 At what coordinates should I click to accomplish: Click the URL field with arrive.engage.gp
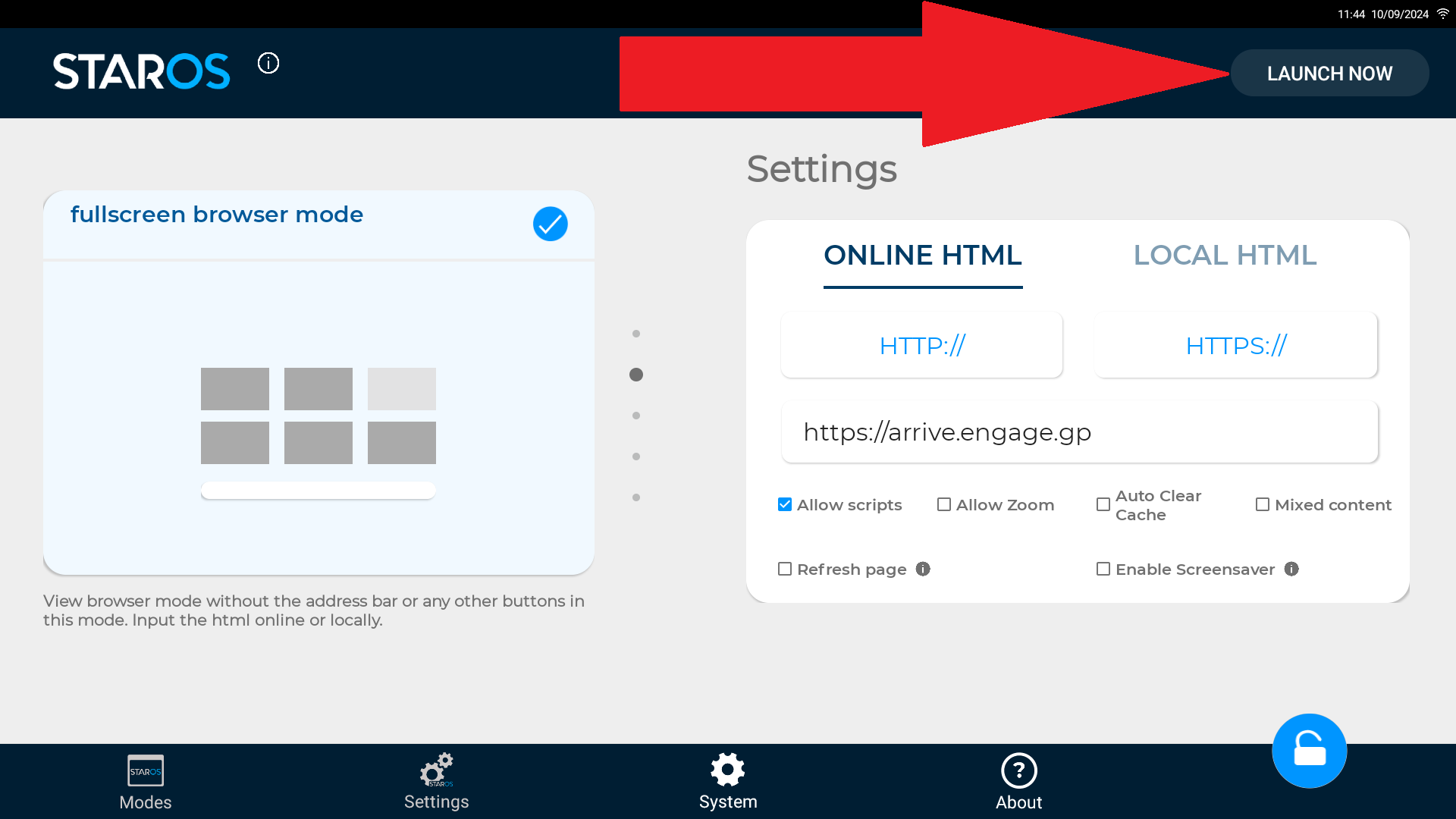click(1079, 432)
